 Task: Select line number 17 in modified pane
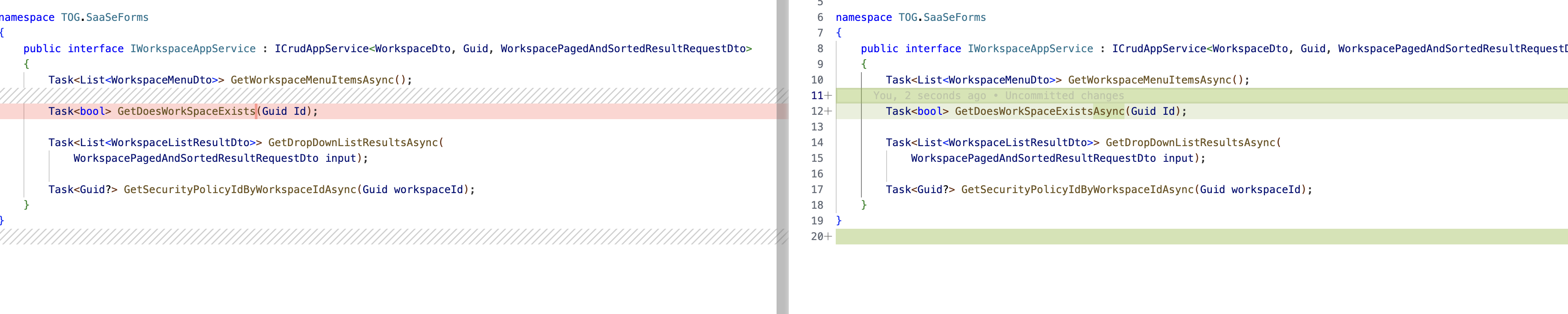point(817,190)
